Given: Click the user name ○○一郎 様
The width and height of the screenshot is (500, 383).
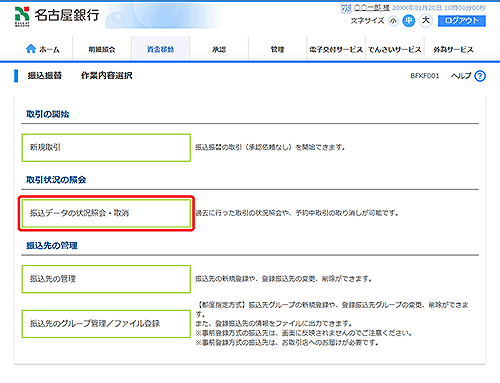Looking at the screenshot, I should coord(371,8).
